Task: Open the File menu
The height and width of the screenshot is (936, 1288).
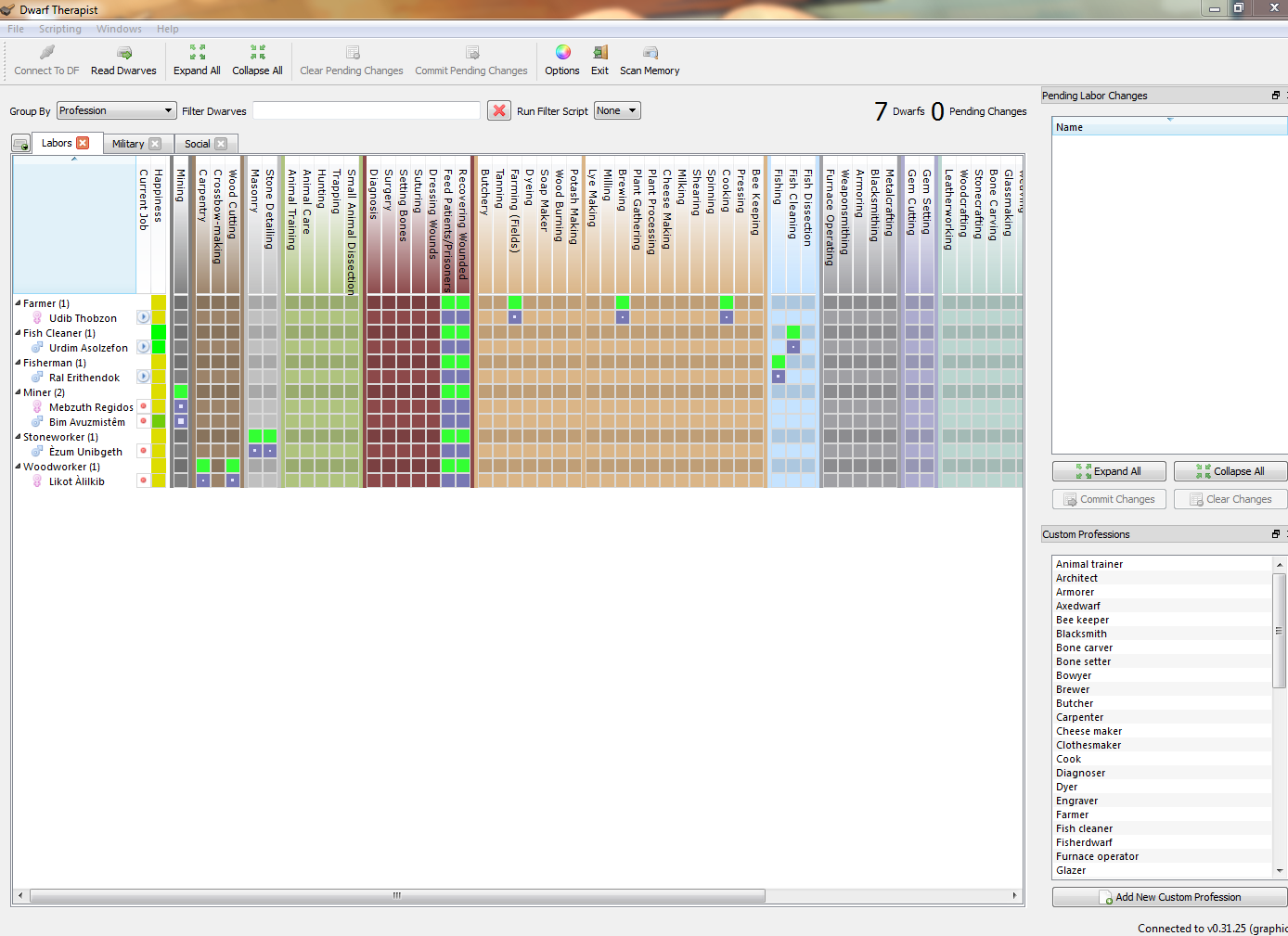Action: pos(16,29)
